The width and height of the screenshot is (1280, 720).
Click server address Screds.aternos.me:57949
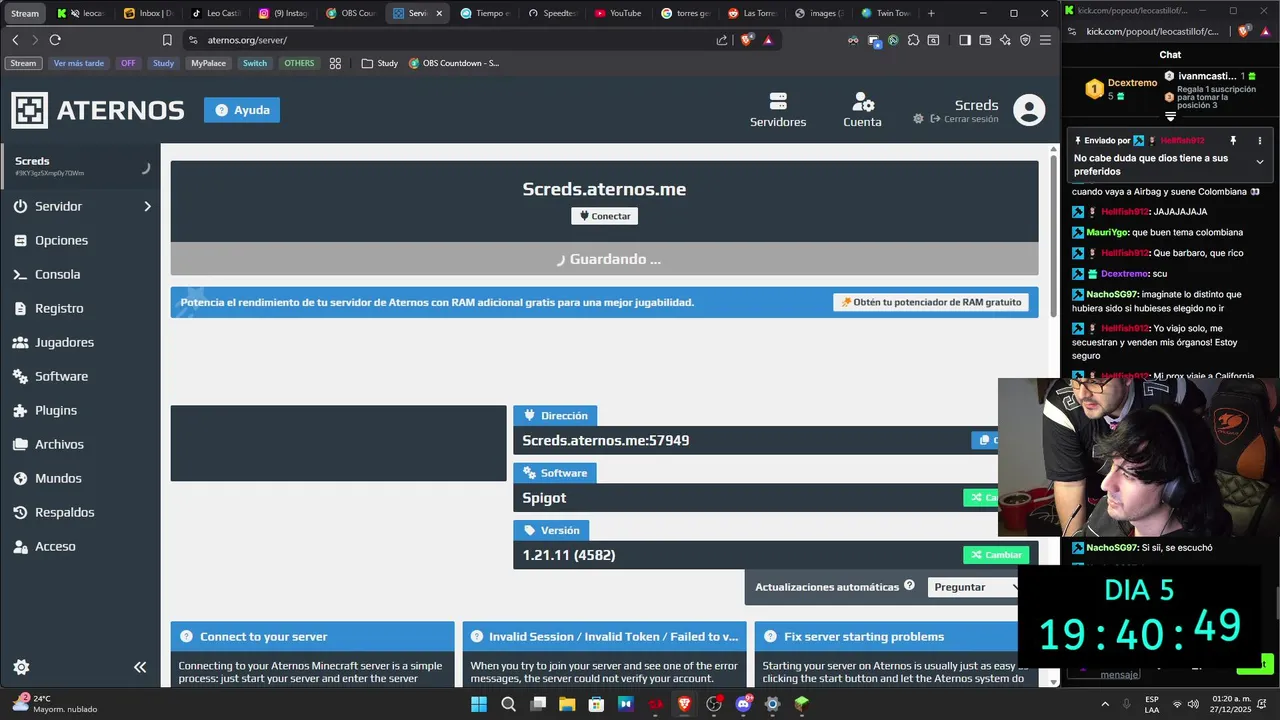[x=605, y=440]
